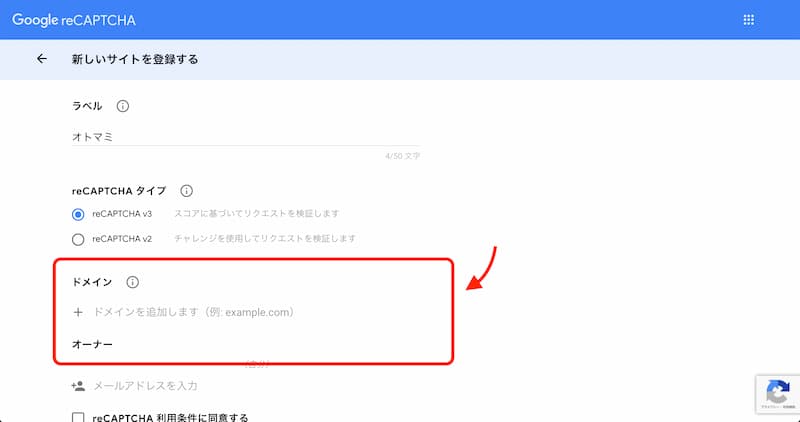Click スコアに基づいてリクエストを検証します description
The width and height of the screenshot is (800, 422).
(x=257, y=213)
